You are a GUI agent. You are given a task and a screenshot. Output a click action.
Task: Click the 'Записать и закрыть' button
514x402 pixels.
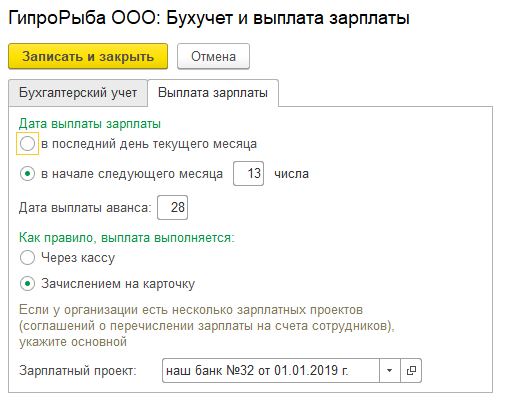tap(88, 56)
